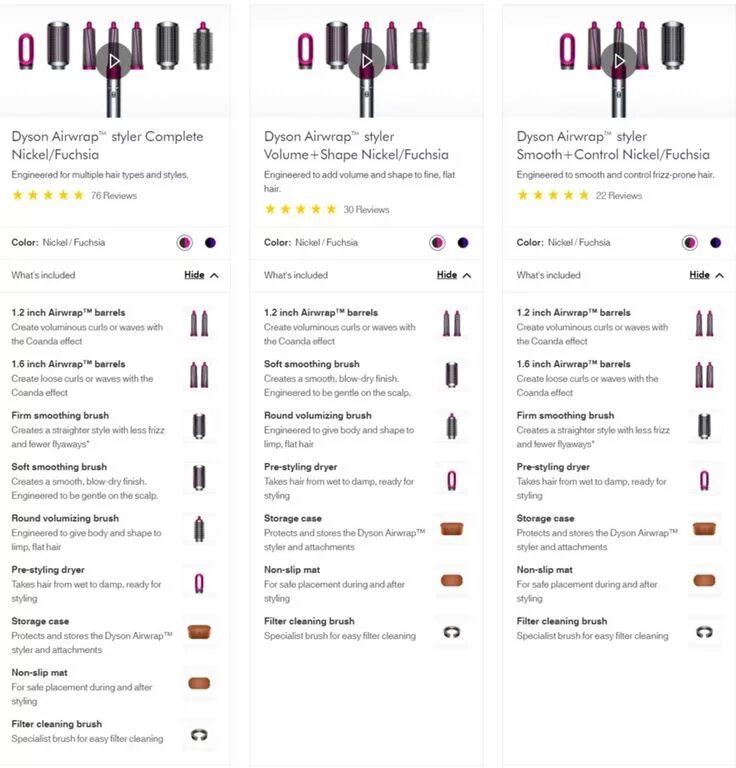Click Pre-styling dryer icon in Volume+Shape list
Image resolution: width=736 pixels, height=768 pixels.
(451, 480)
